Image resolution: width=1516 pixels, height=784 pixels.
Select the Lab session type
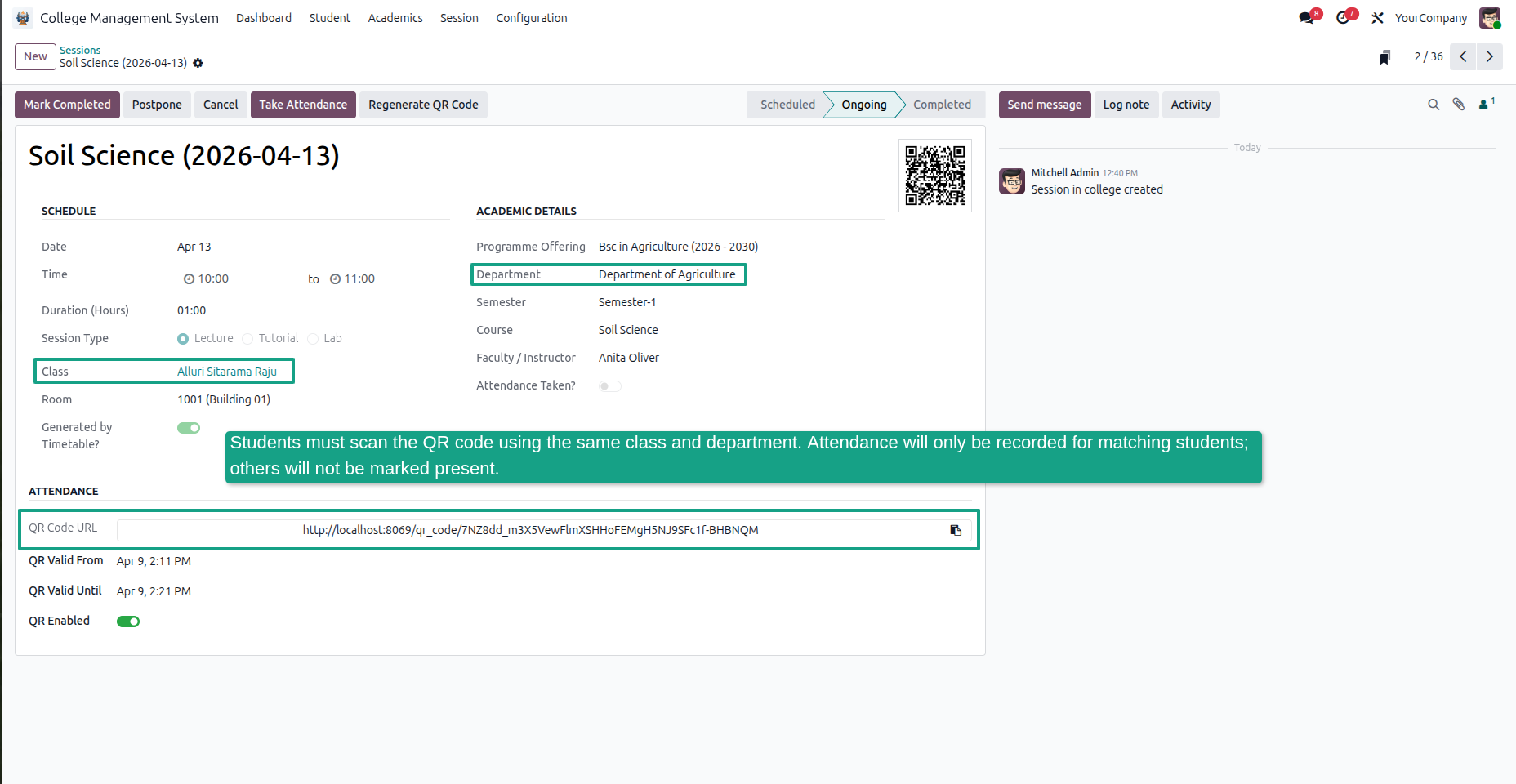pos(313,339)
